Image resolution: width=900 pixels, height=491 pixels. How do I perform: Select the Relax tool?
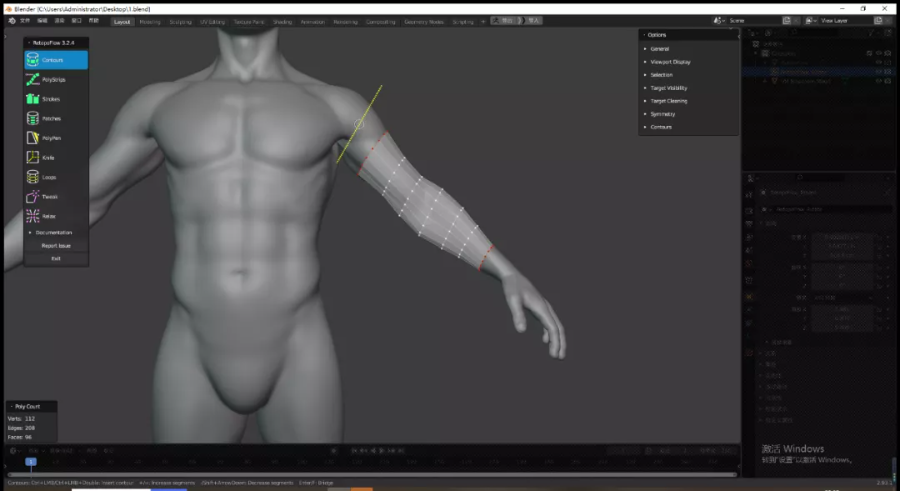click(55, 216)
